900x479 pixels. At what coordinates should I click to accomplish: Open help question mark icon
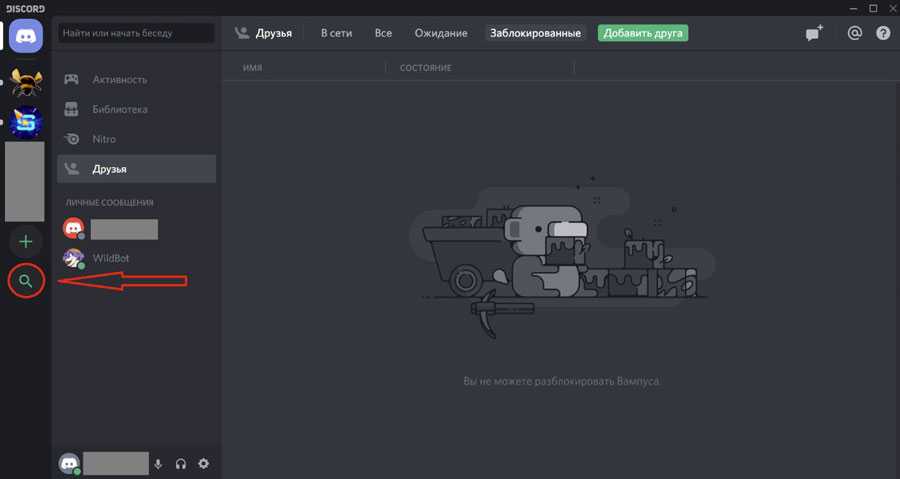point(883,33)
